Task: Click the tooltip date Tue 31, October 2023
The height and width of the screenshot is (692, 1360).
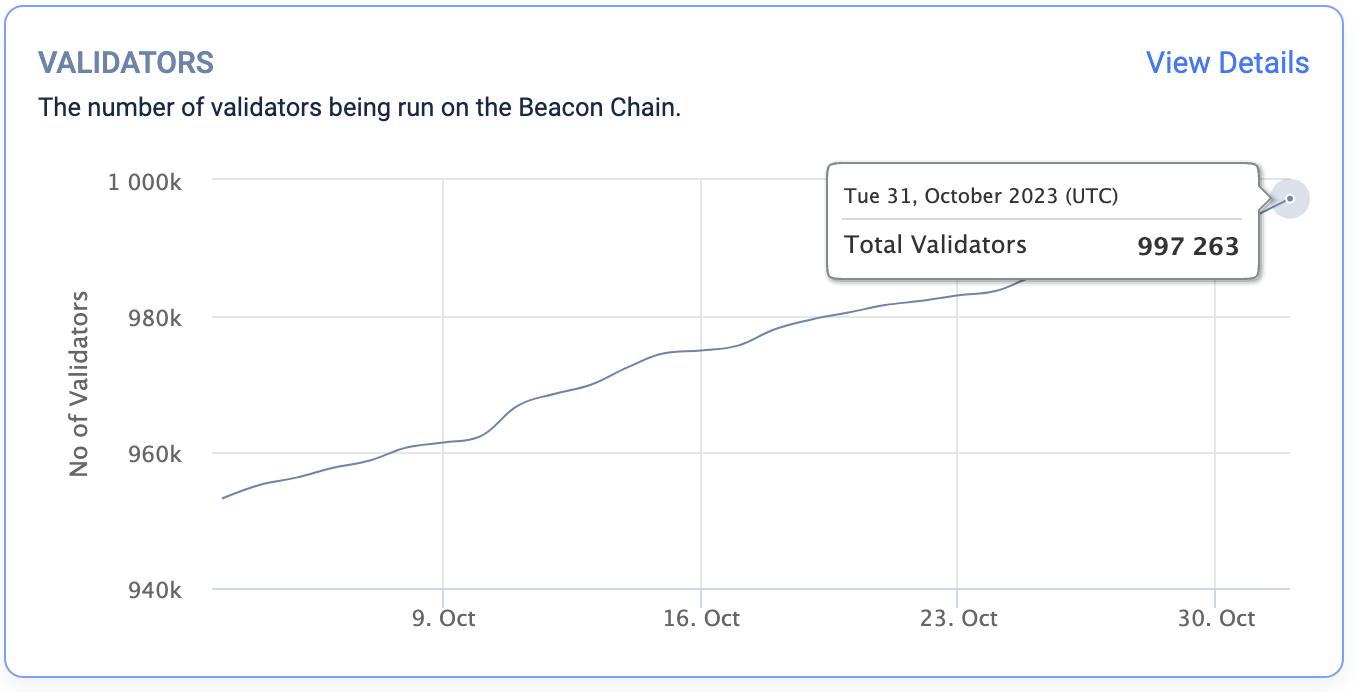Action: pyautogui.click(x=980, y=195)
